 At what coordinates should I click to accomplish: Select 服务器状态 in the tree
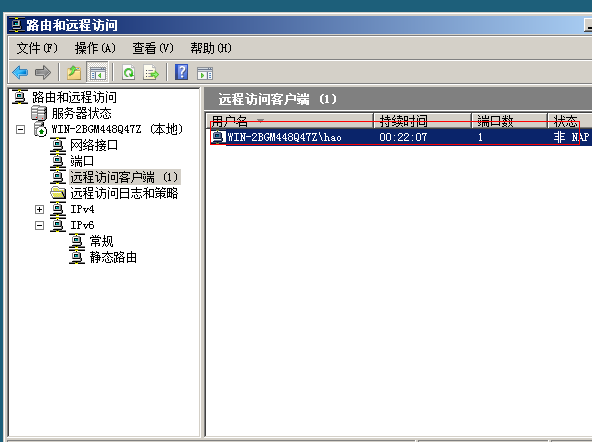coord(81,113)
